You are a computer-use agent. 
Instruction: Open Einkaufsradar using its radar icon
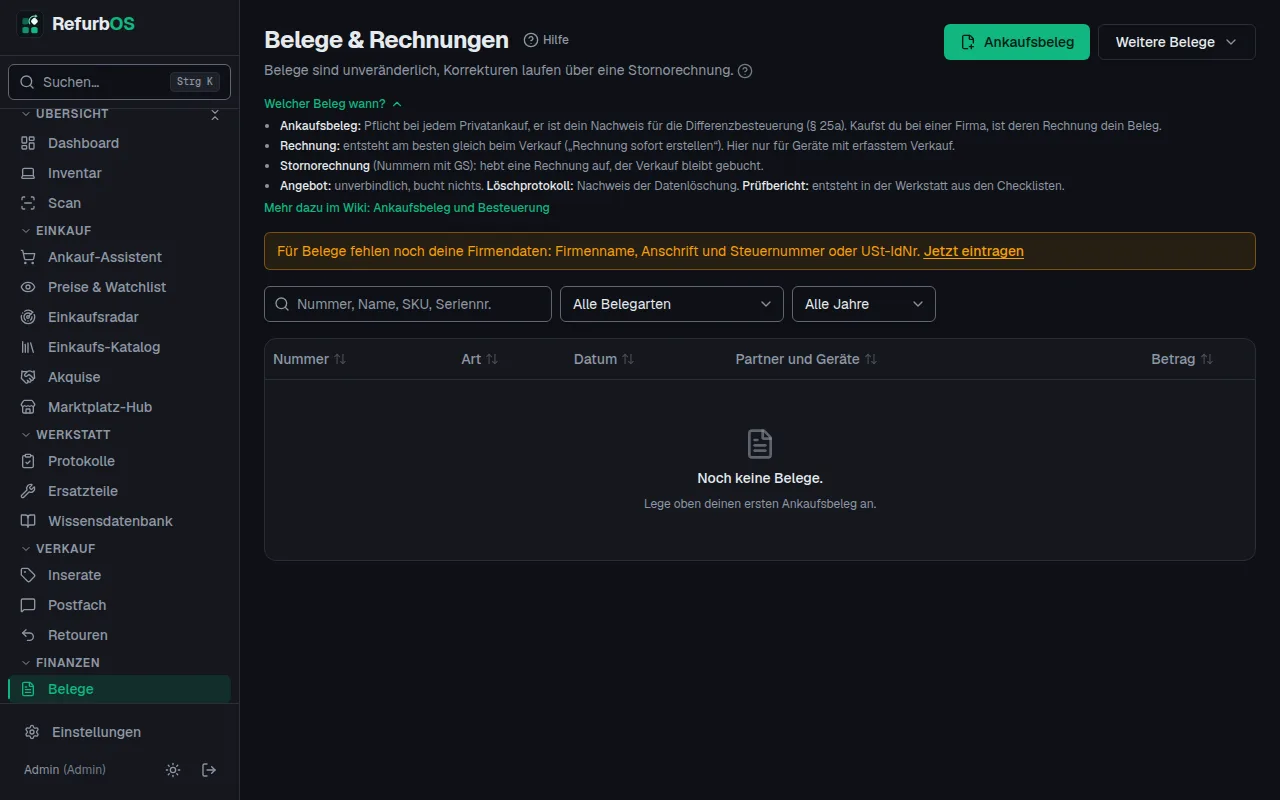28,317
